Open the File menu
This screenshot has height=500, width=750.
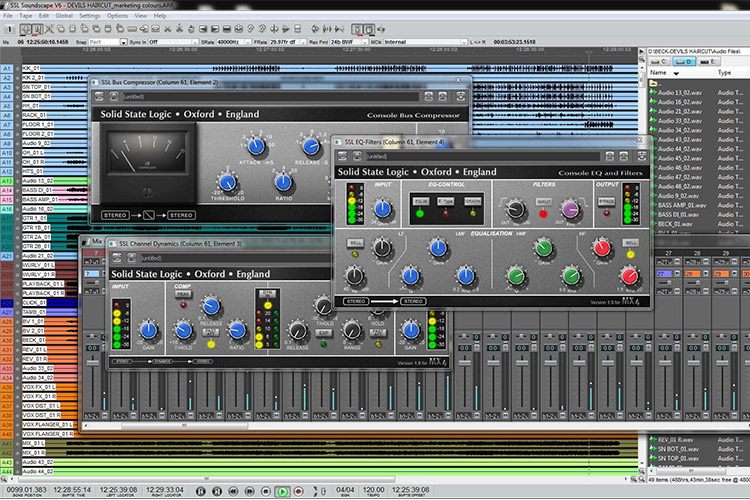8,16
